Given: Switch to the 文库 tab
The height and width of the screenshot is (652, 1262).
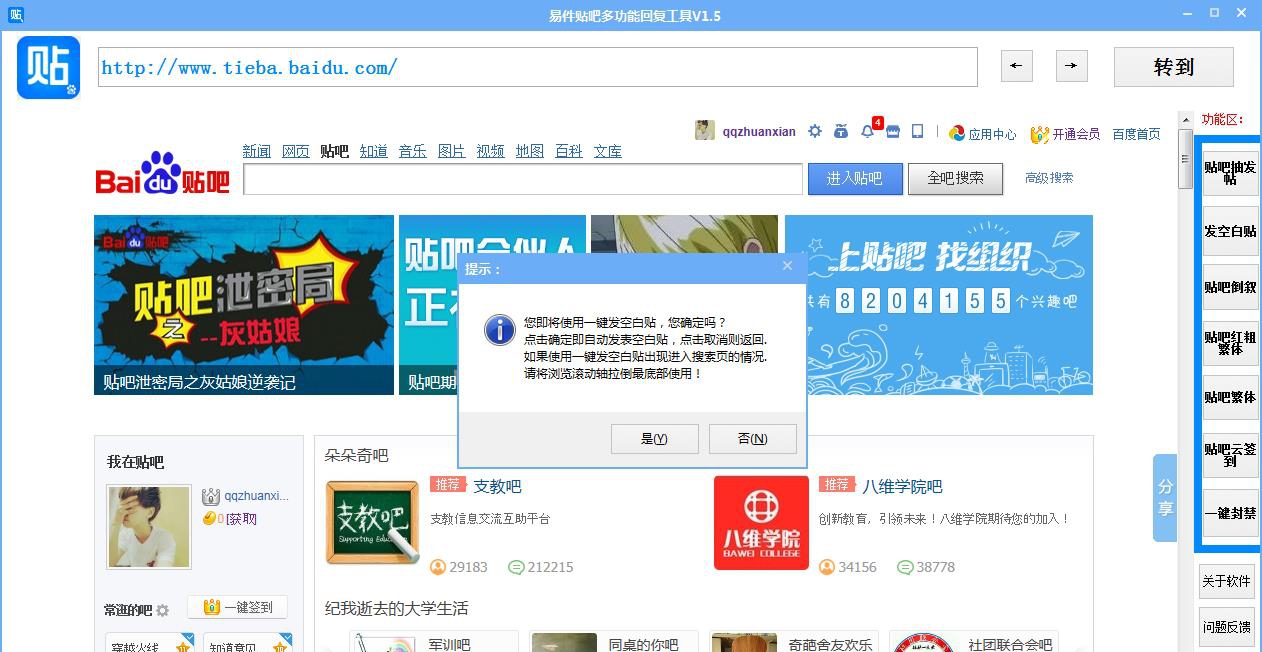Looking at the screenshot, I should pyautogui.click(x=608, y=151).
